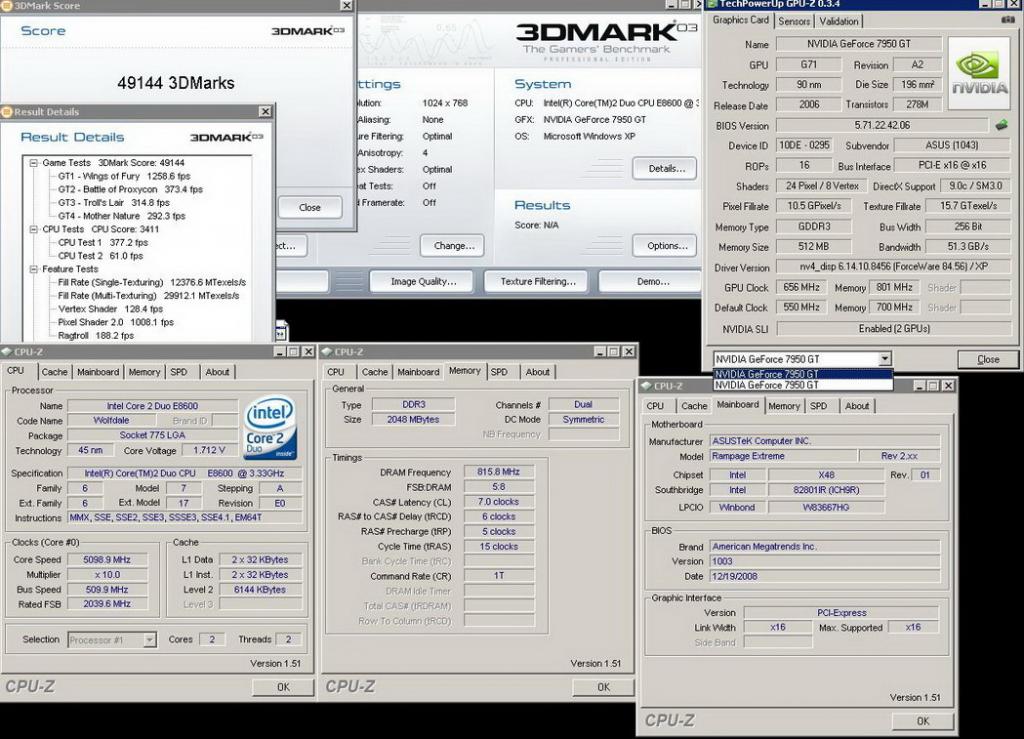This screenshot has width=1024, height=739.
Task: Select GT2 - Battle of Proxycon row
Action: (130, 189)
